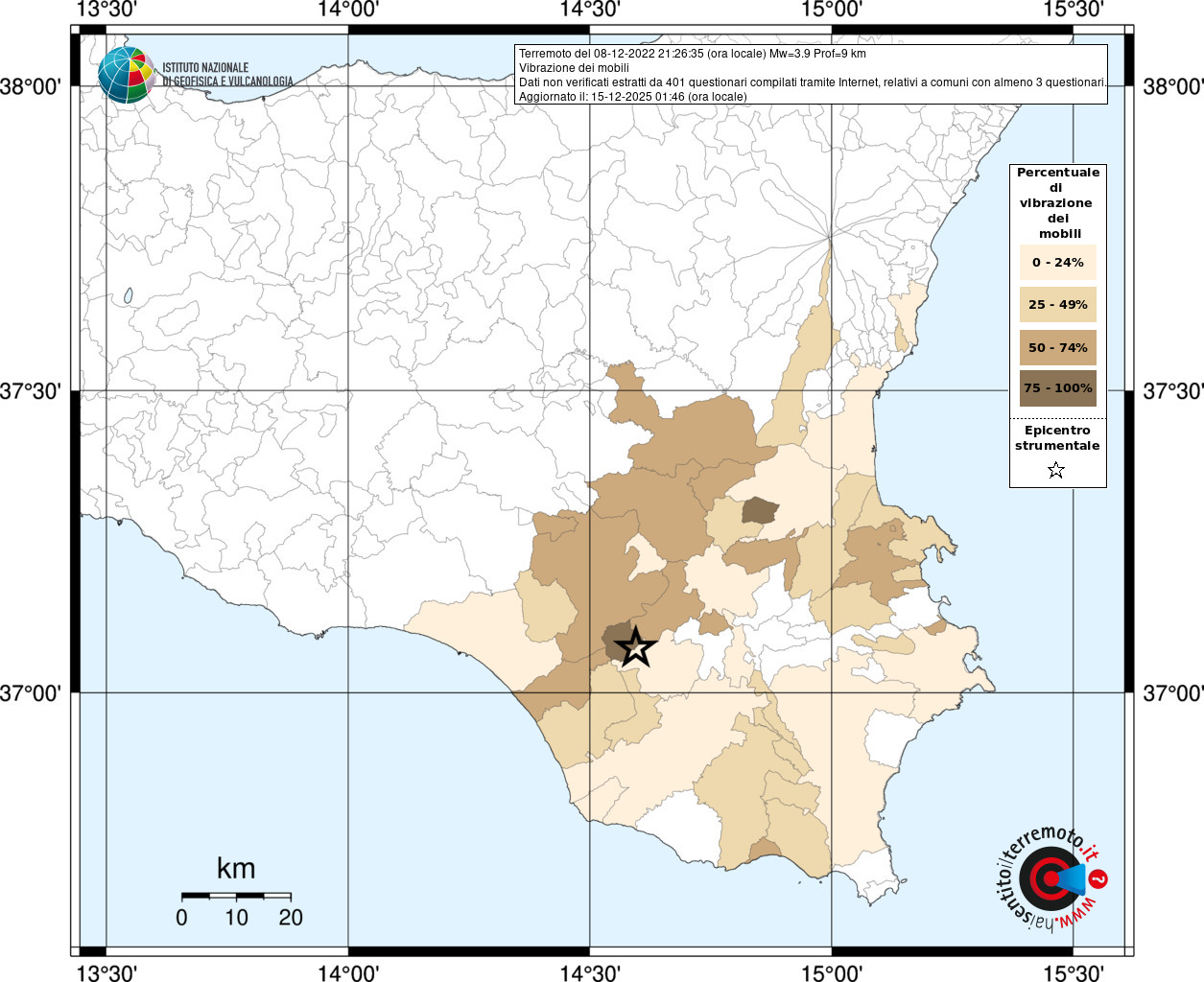Click the INGV globe logo
The width and height of the screenshot is (1204, 982).
126,75
